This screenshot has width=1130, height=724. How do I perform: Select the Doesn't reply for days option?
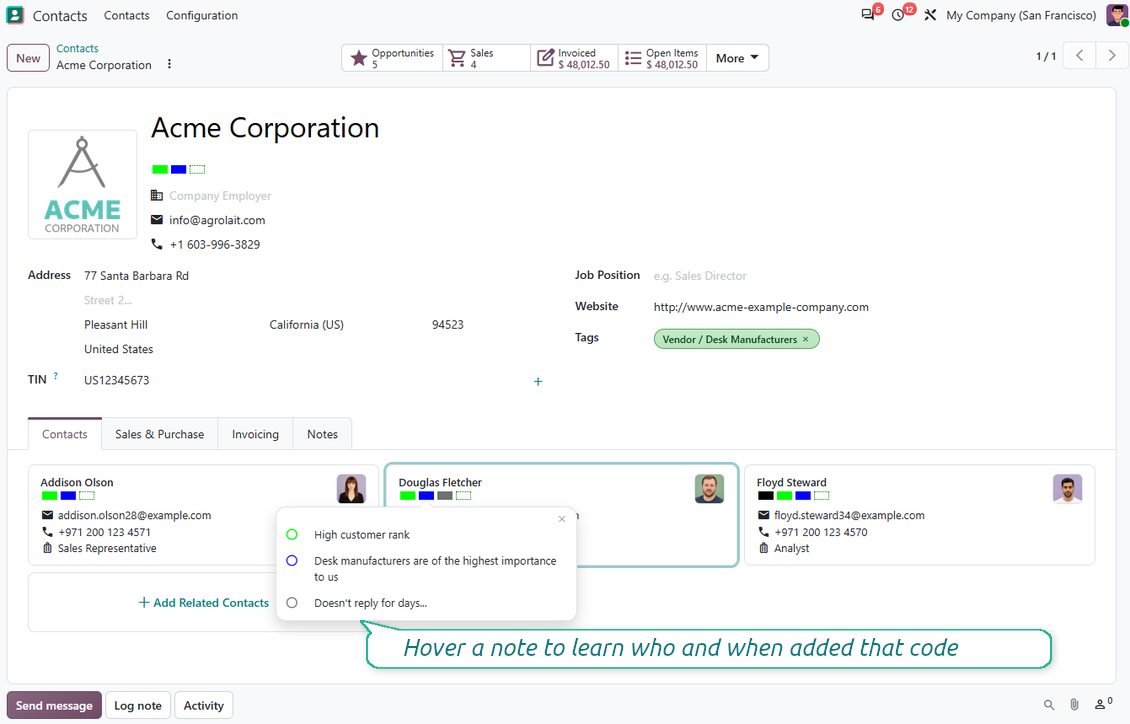pyautogui.click(x=292, y=603)
